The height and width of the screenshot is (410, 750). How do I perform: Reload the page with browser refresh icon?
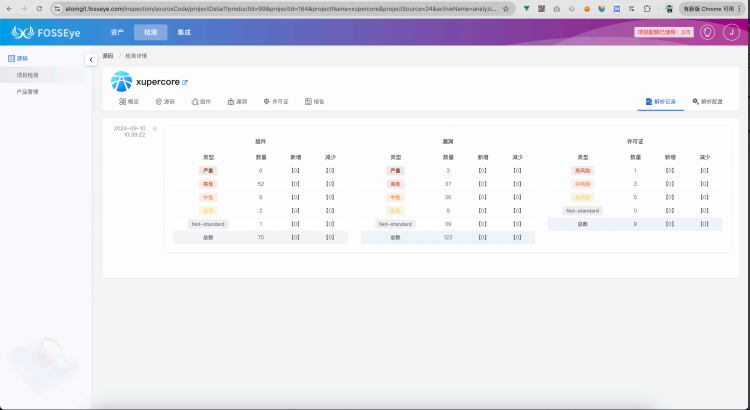(x=39, y=9)
